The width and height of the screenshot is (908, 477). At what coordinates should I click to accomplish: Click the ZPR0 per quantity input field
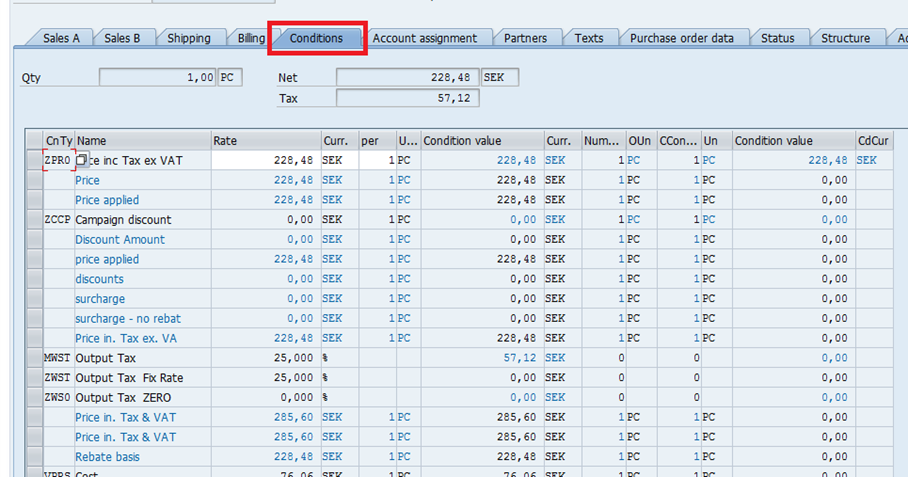(x=377, y=160)
